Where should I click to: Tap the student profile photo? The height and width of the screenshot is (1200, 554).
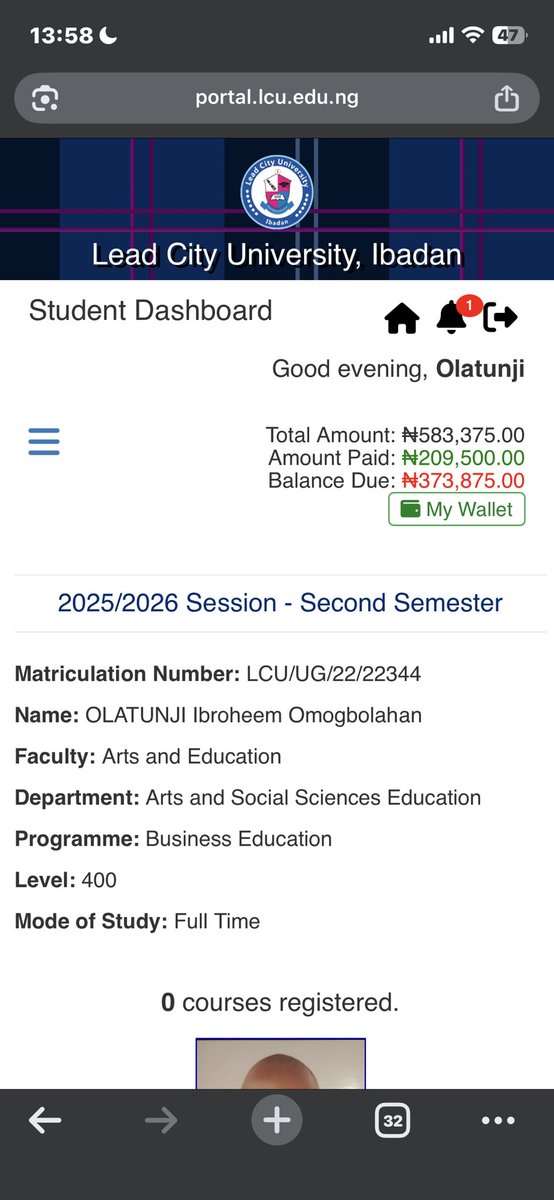281,1064
